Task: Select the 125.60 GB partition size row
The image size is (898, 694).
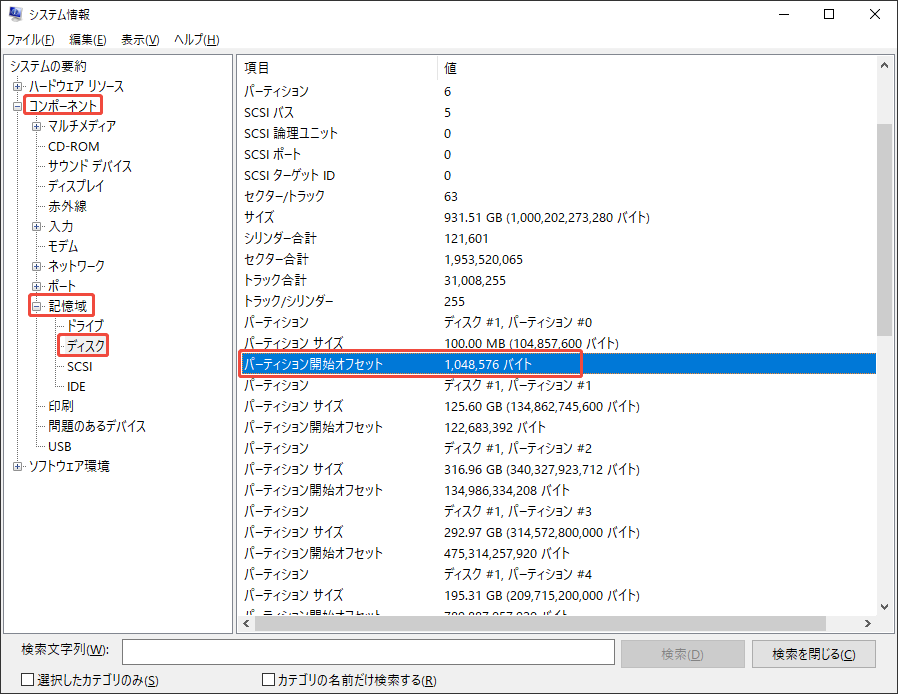Action: click(557, 407)
